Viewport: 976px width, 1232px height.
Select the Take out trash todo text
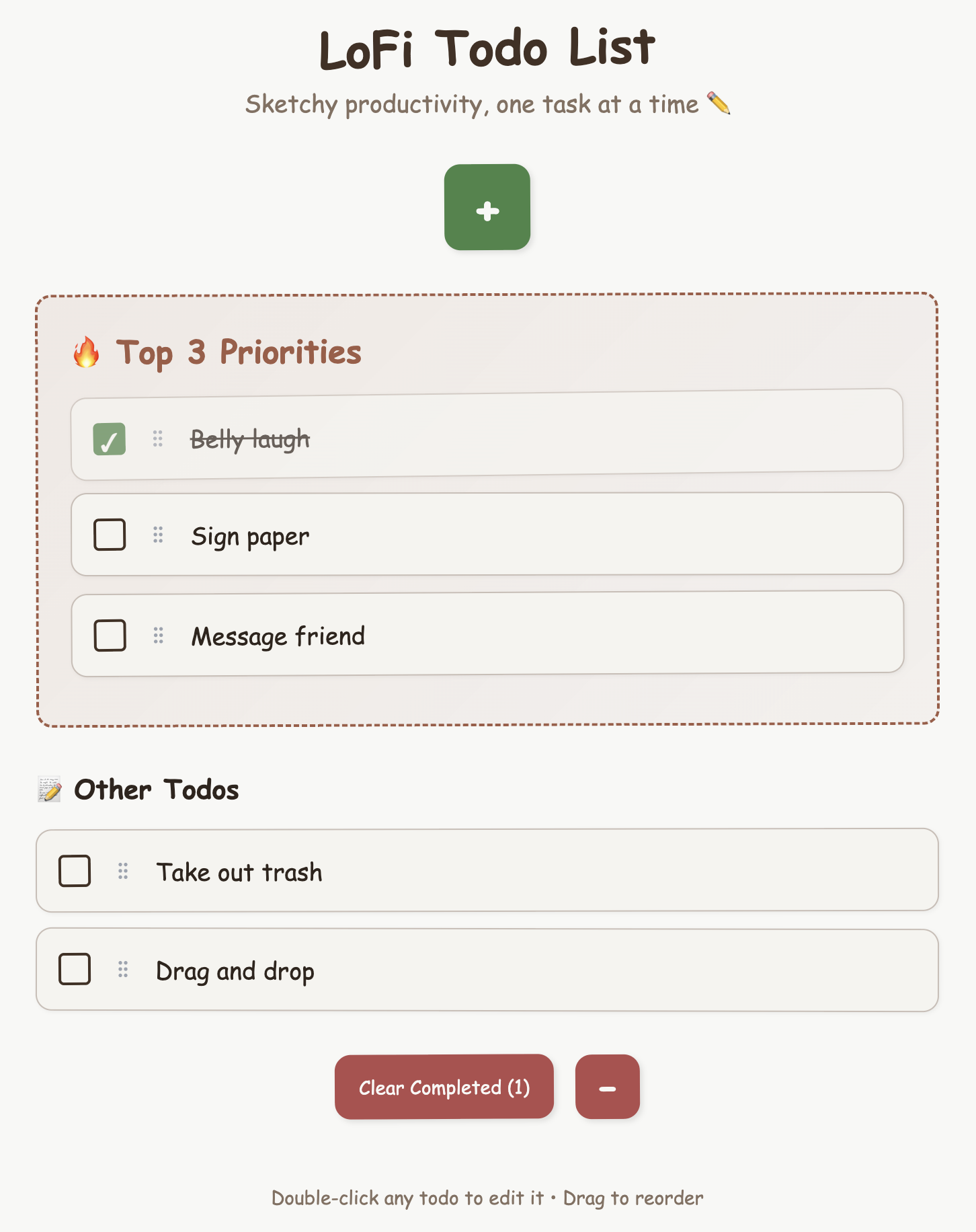(239, 872)
